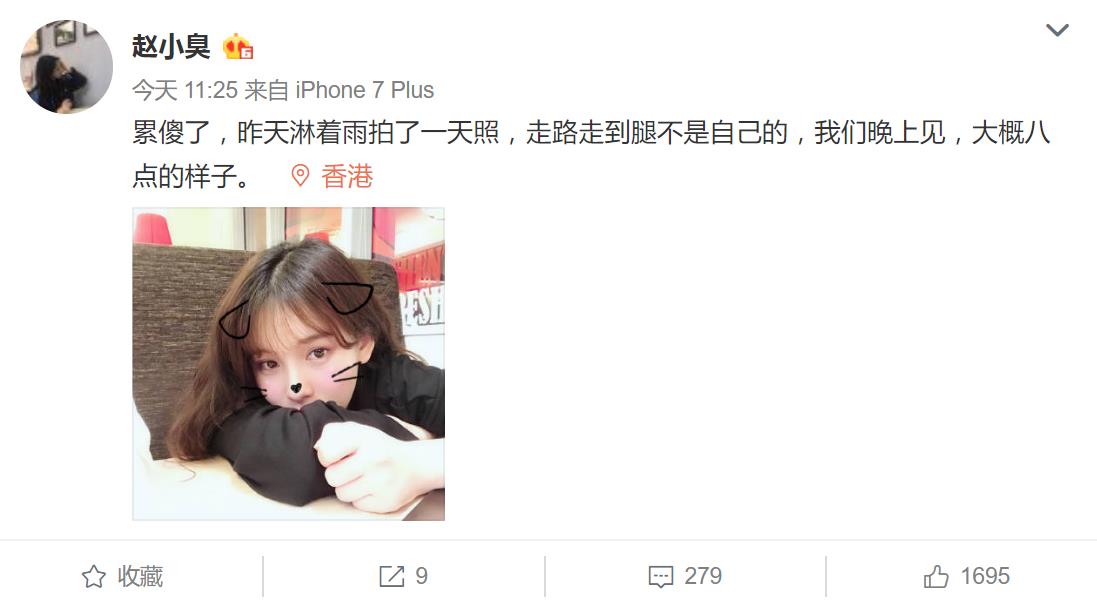Click the comment speech bubble icon

[x=661, y=577]
